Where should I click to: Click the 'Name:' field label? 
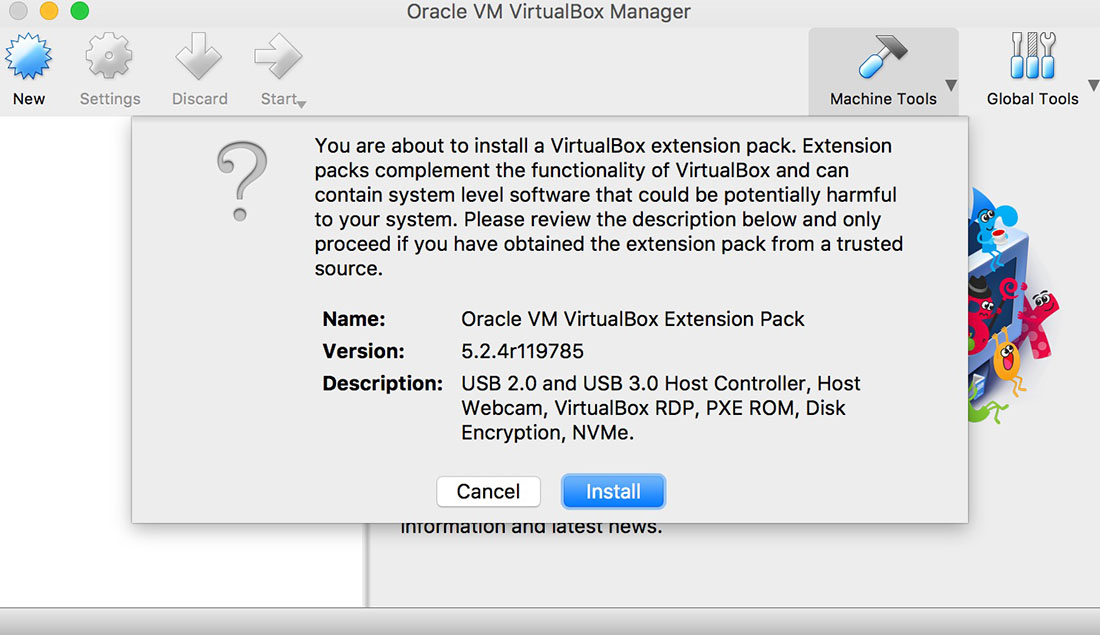(x=354, y=319)
